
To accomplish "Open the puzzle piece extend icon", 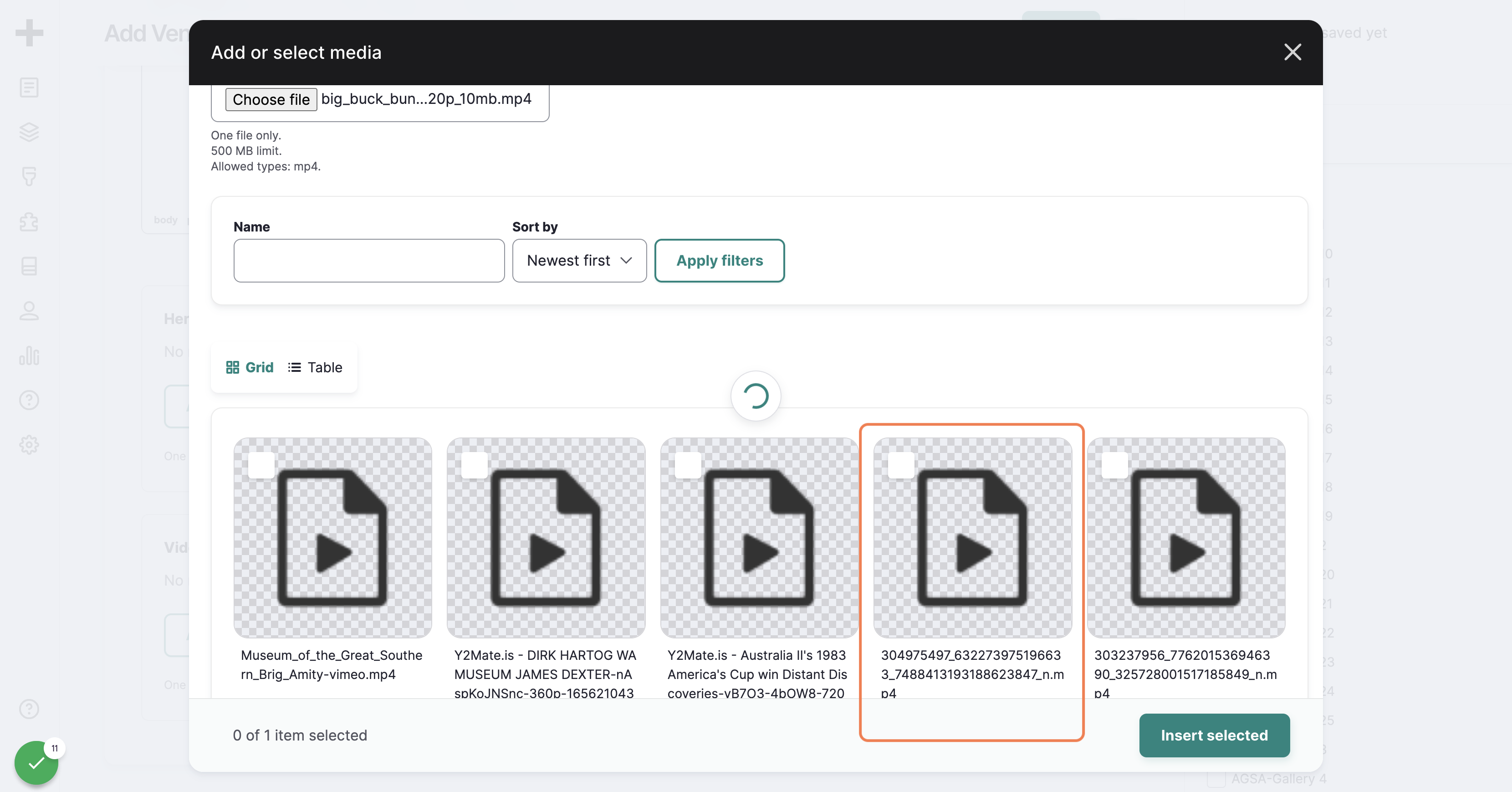I will coord(29,221).
